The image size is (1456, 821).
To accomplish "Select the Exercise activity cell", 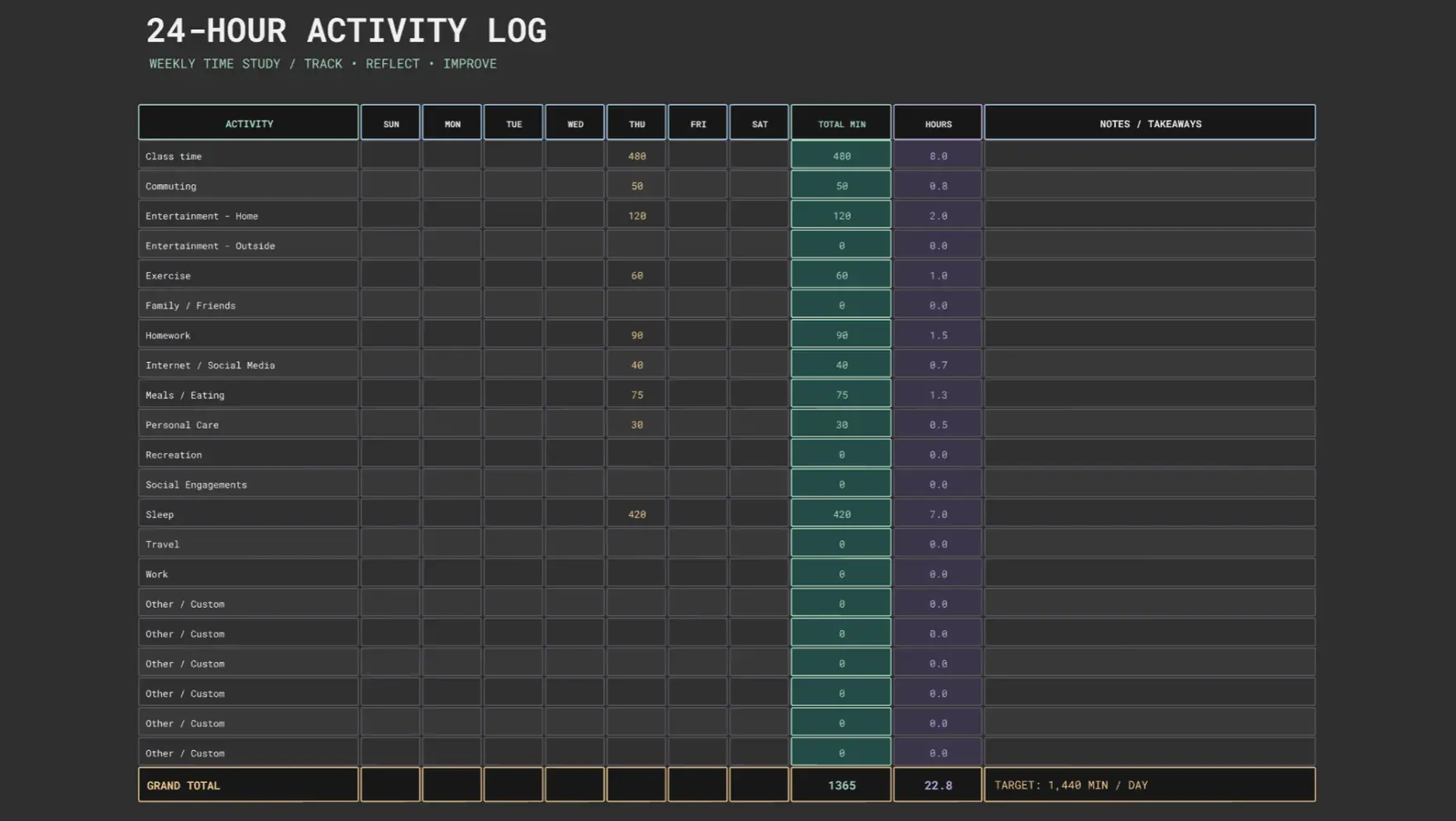I will point(248,274).
